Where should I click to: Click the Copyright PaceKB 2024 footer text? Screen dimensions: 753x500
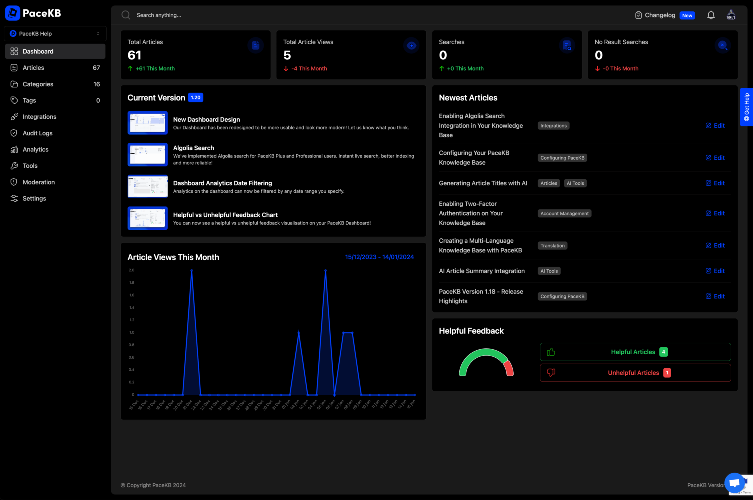point(153,485)
